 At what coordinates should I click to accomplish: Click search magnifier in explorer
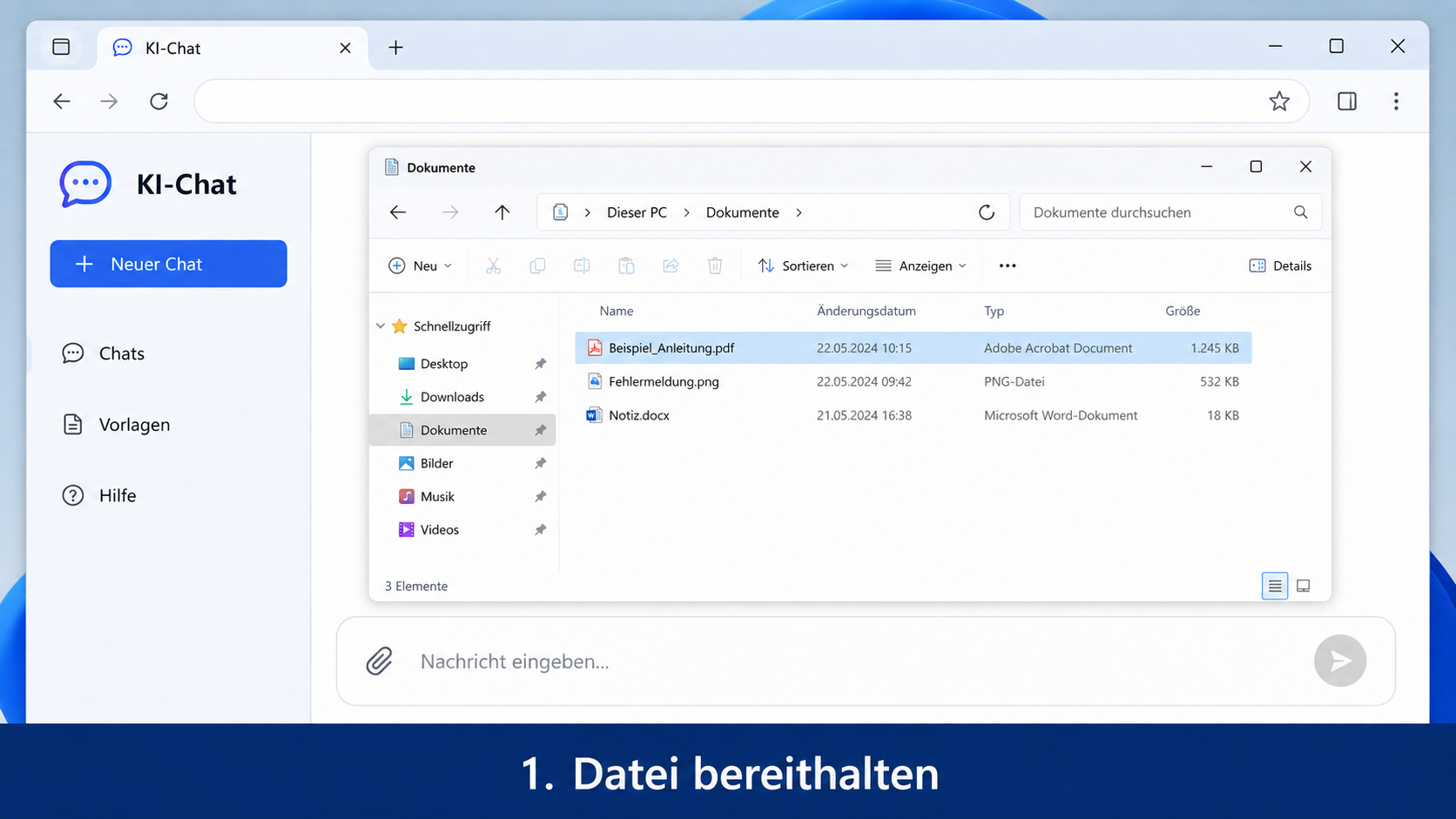(x=1300, y=212)
